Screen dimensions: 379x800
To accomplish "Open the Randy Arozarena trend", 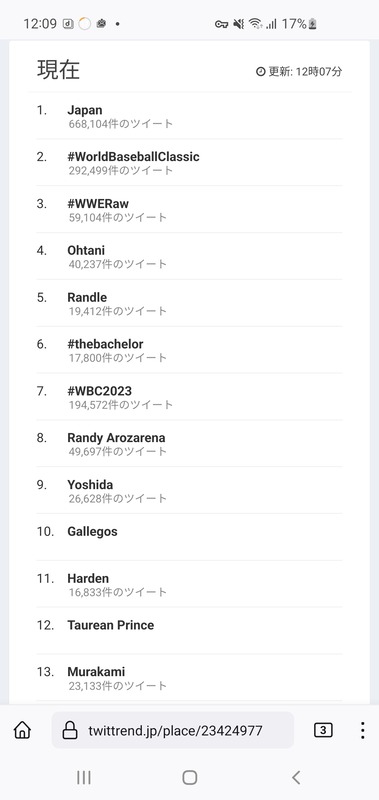I will tap(116, 438).
